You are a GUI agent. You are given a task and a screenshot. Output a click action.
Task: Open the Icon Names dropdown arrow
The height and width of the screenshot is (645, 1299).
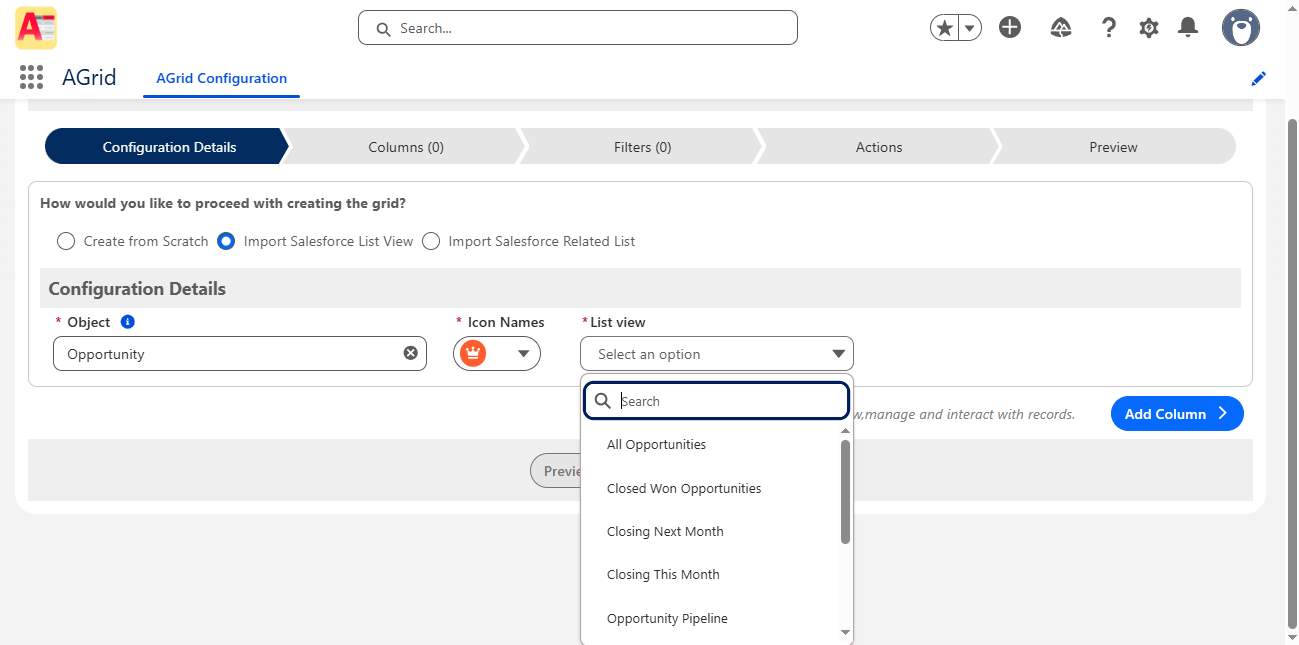tap(523, 354)
